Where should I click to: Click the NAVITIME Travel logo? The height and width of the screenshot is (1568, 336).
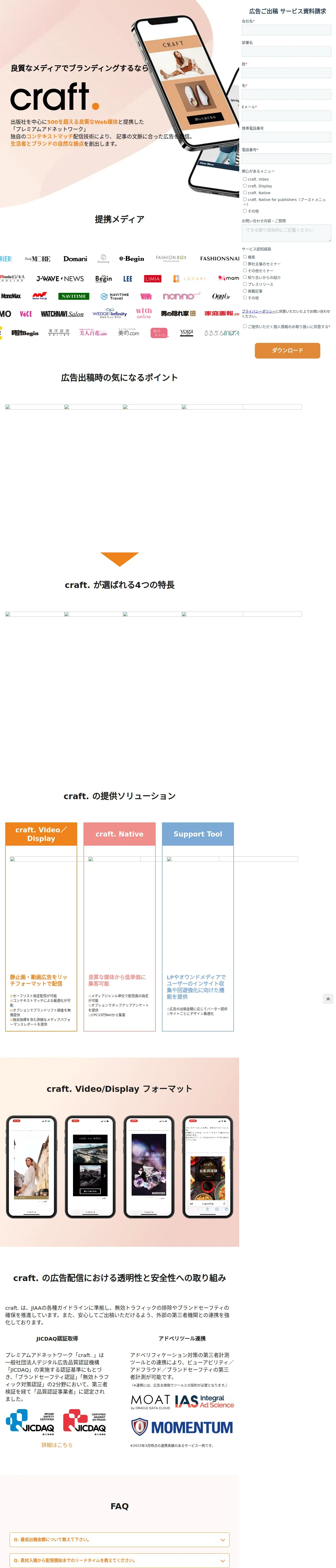tap(115, 296)
